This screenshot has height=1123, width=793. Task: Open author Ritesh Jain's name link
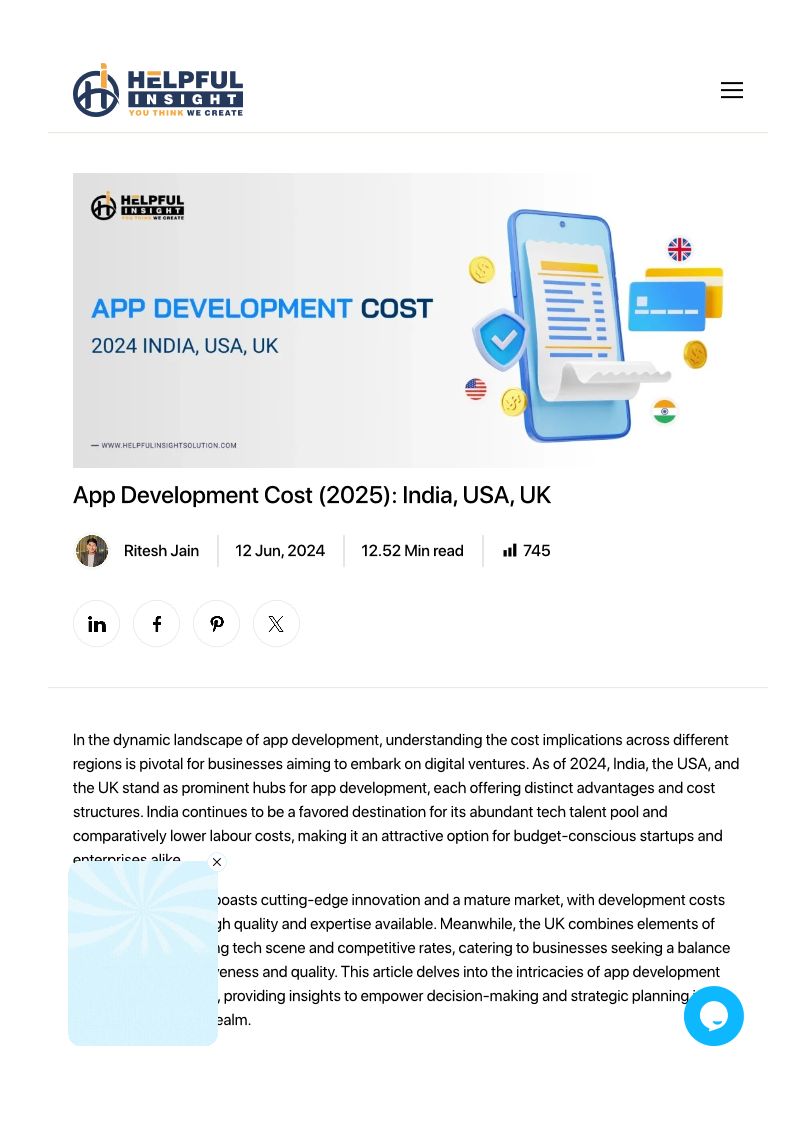[161, 551]
